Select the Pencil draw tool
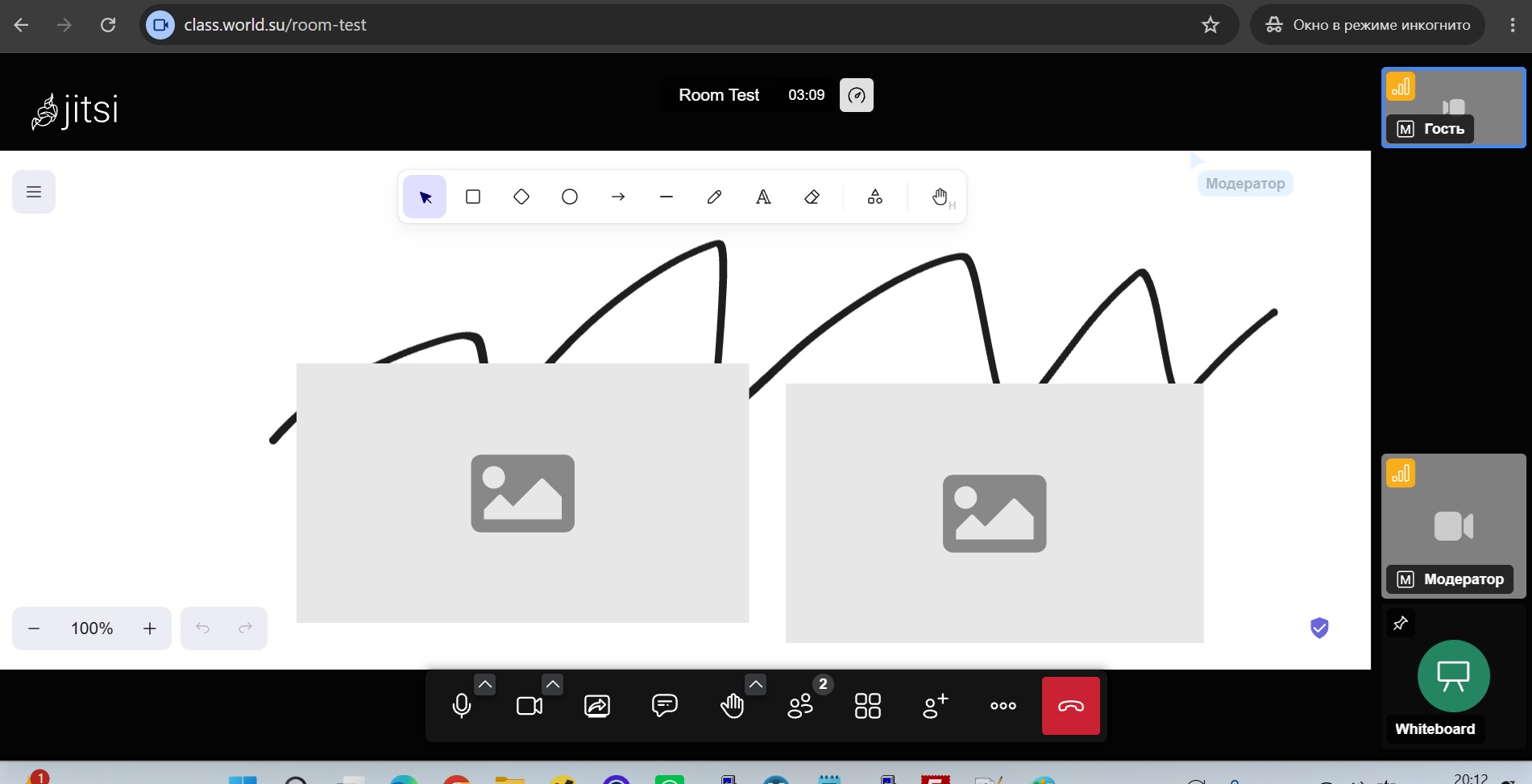The image size is (1532, 784). tap(715, 197)
